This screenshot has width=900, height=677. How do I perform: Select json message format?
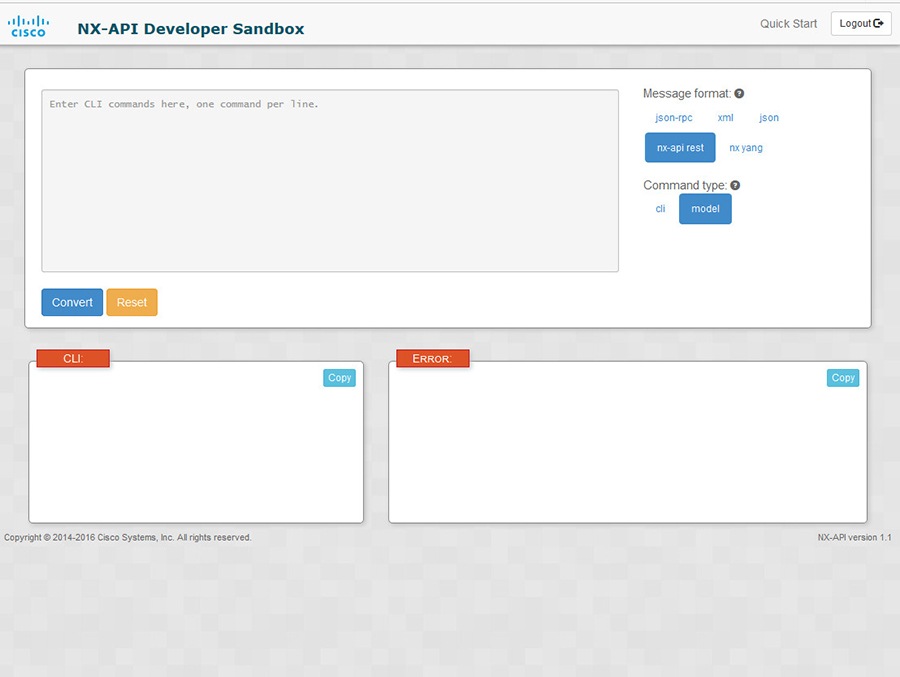768,117
